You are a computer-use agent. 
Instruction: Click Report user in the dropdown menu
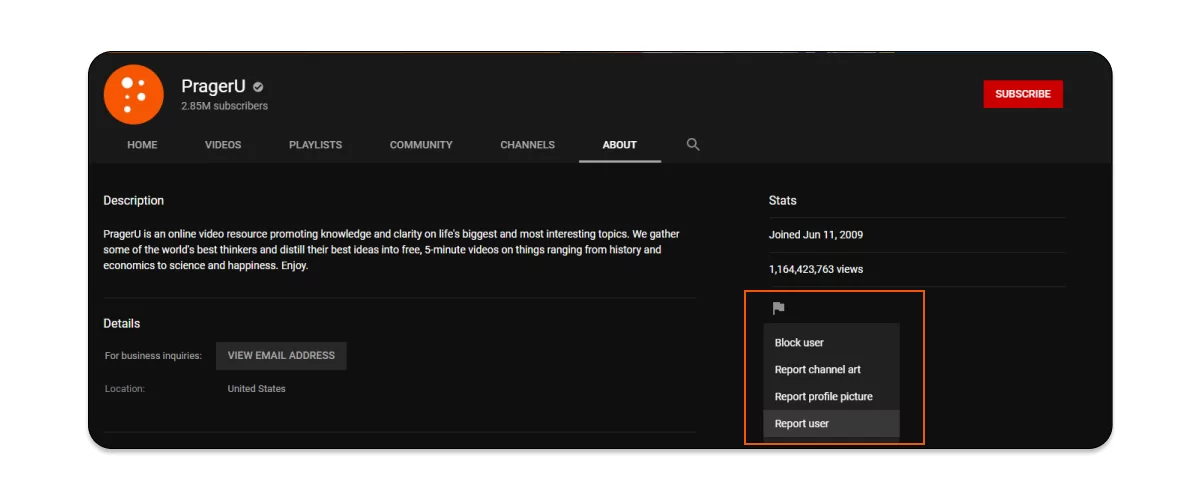(801, 424)
